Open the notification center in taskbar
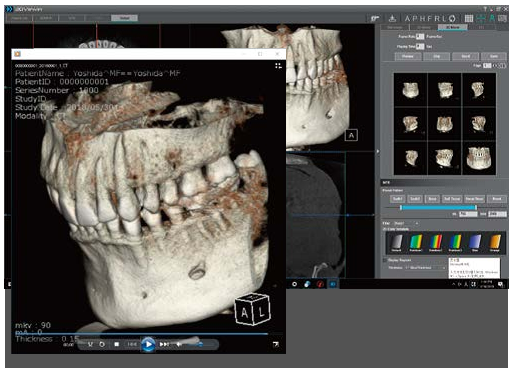Viewport: 512px width, 371px height. (500, 284)
